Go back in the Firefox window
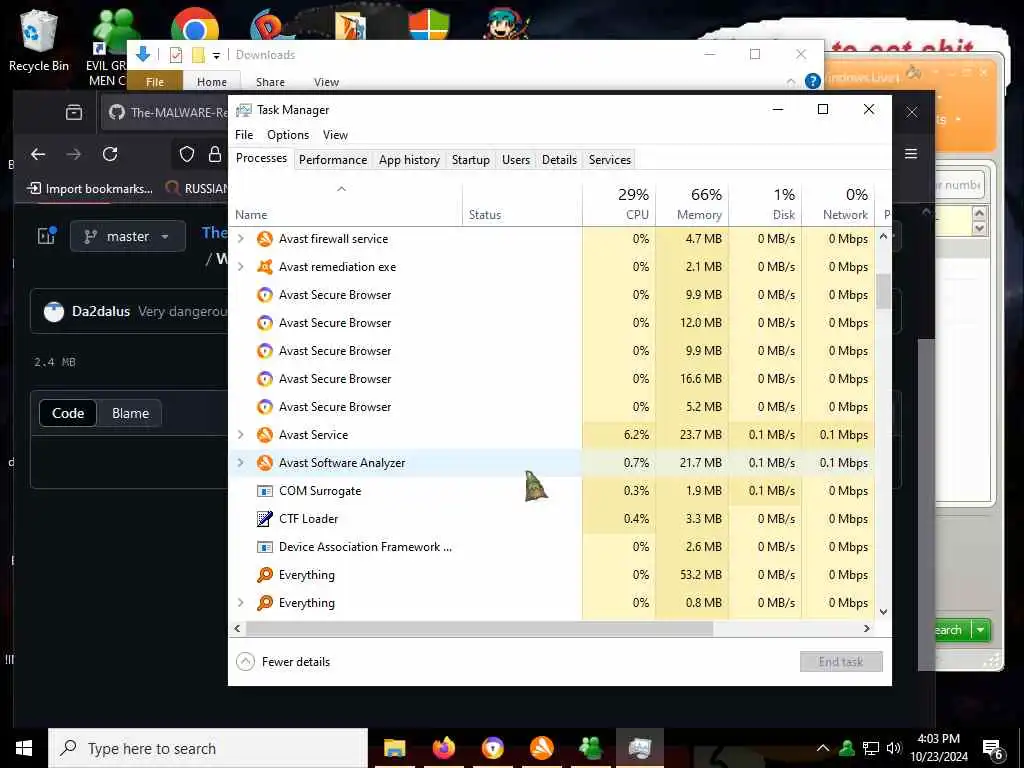The width and height of the screenshot is (1024, 768). click(38, 154)
